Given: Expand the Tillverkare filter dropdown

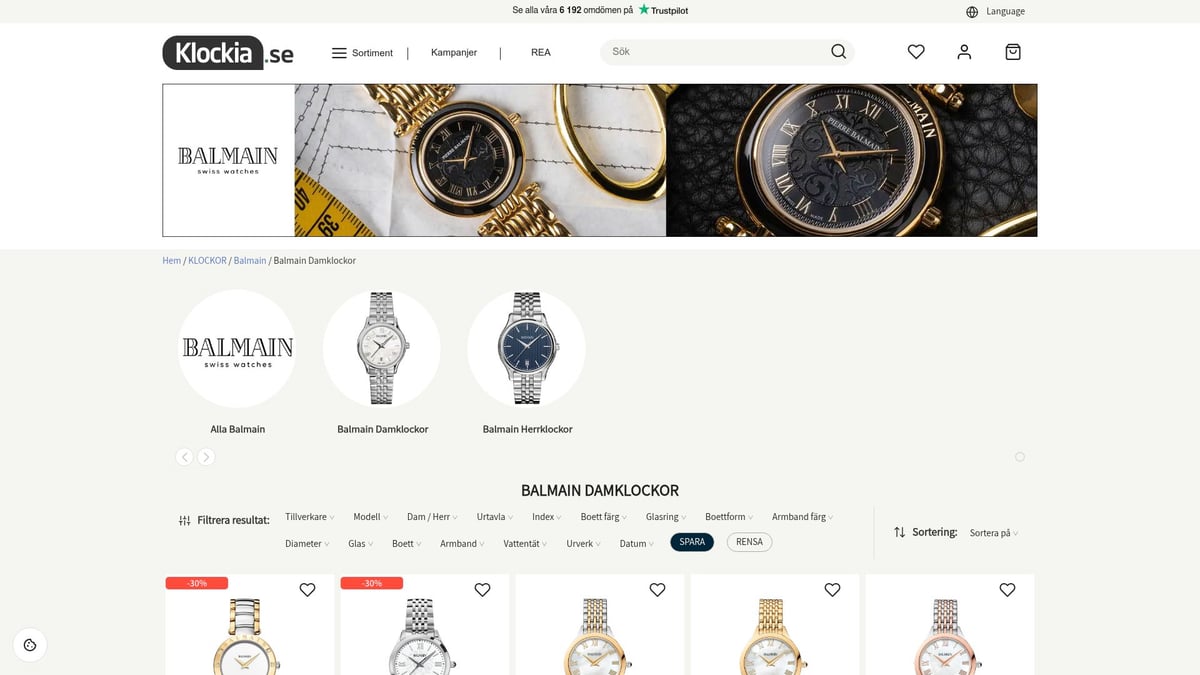Looking at the screenshot, I should (310, 517).
